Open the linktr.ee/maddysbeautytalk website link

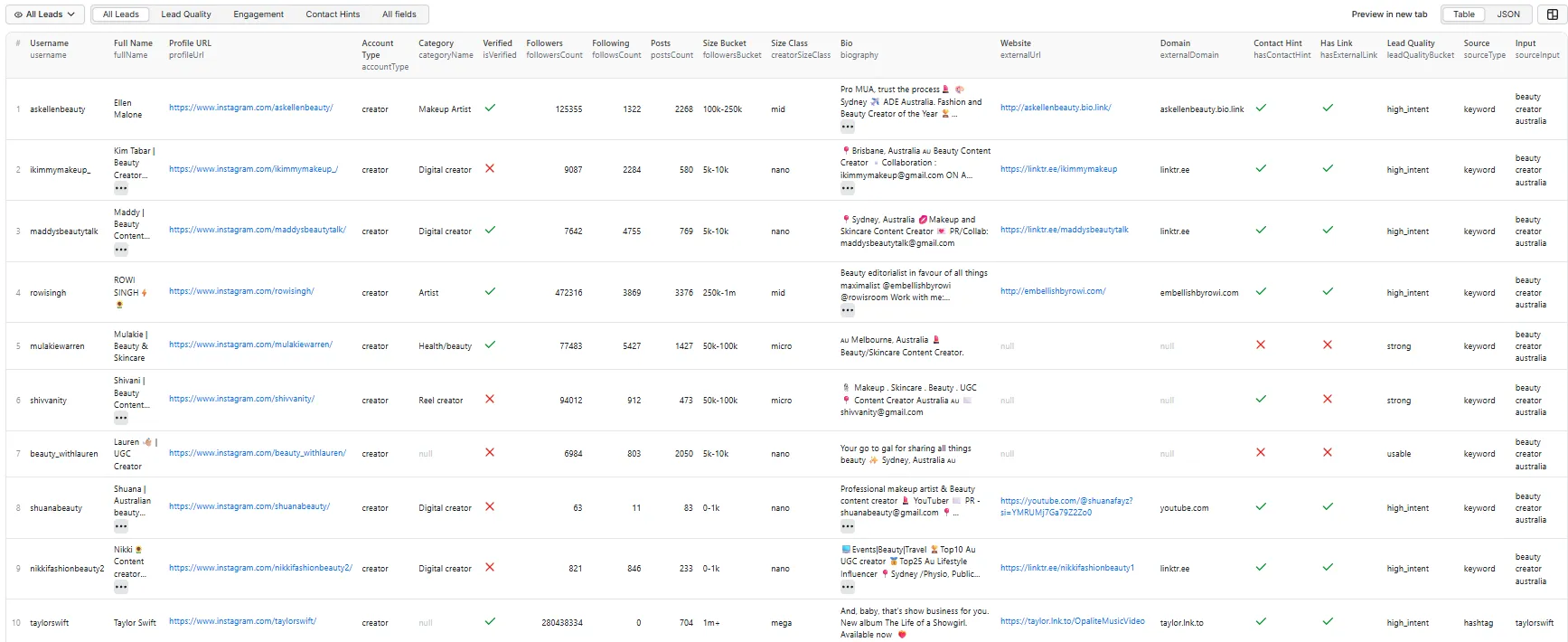1064,230
